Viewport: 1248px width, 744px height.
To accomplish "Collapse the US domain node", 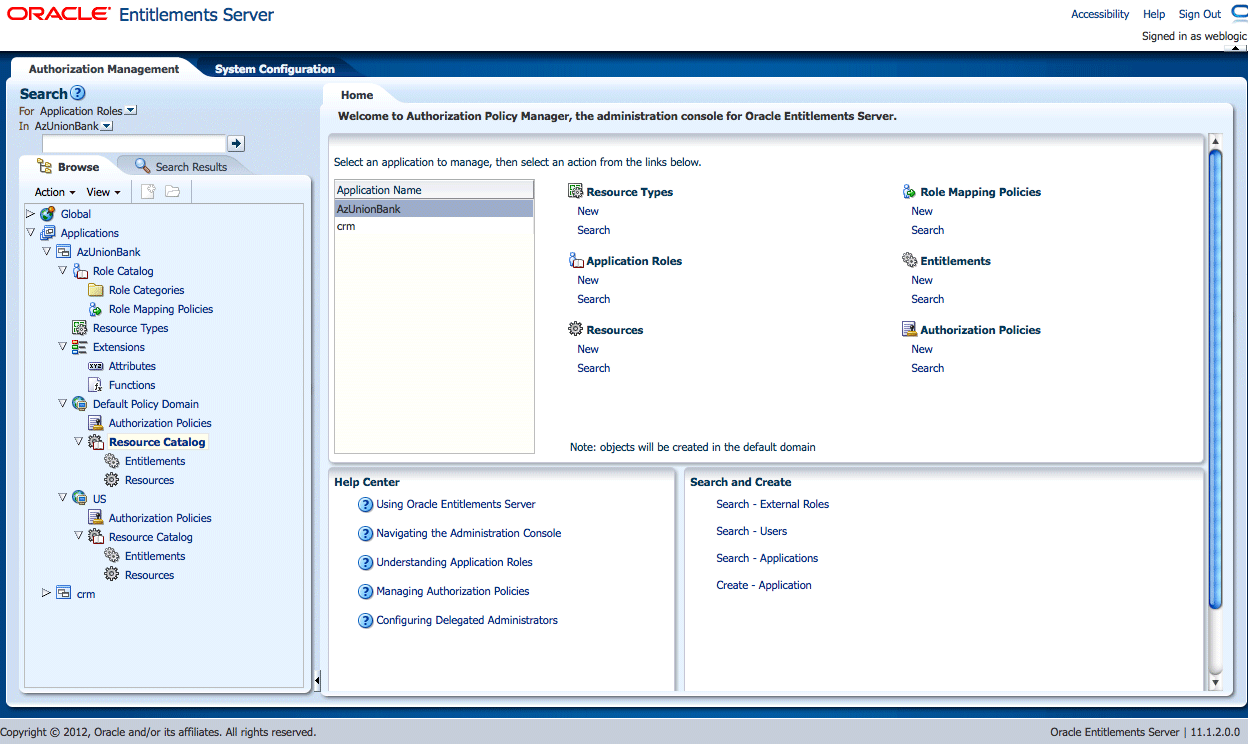I will (x=63, y=499).
